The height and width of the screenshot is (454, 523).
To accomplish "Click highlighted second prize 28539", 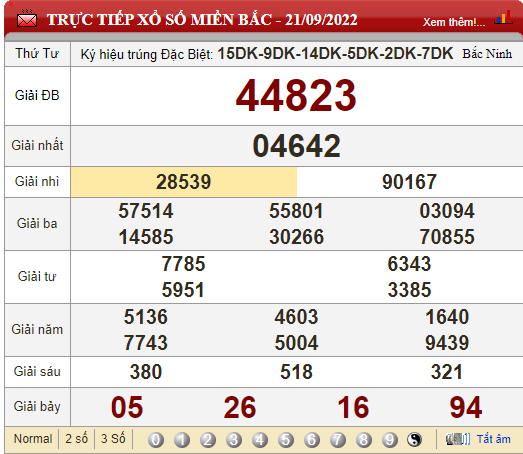I will coord(184,182).
